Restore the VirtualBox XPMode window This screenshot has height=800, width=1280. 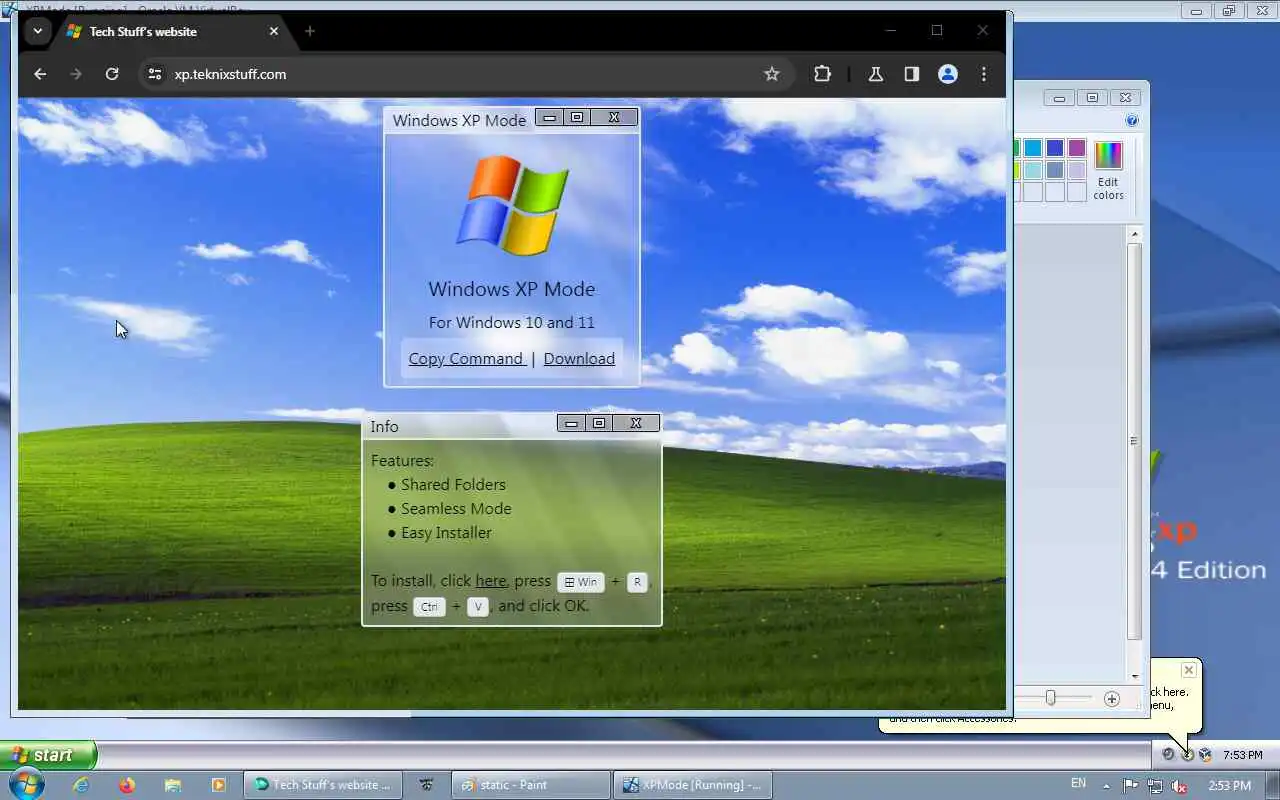click(1229, 11)
